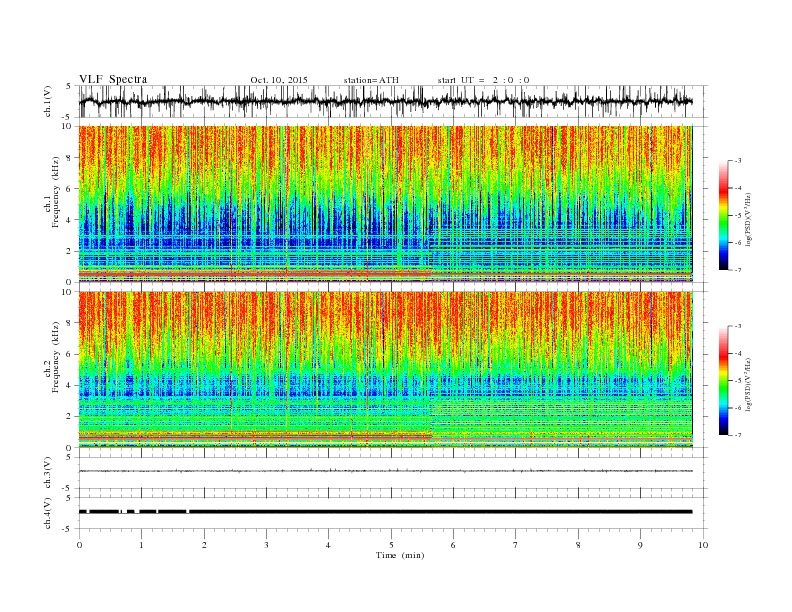
Task: Click the 'VLF Spectra' title text
Action: point(113,79)
